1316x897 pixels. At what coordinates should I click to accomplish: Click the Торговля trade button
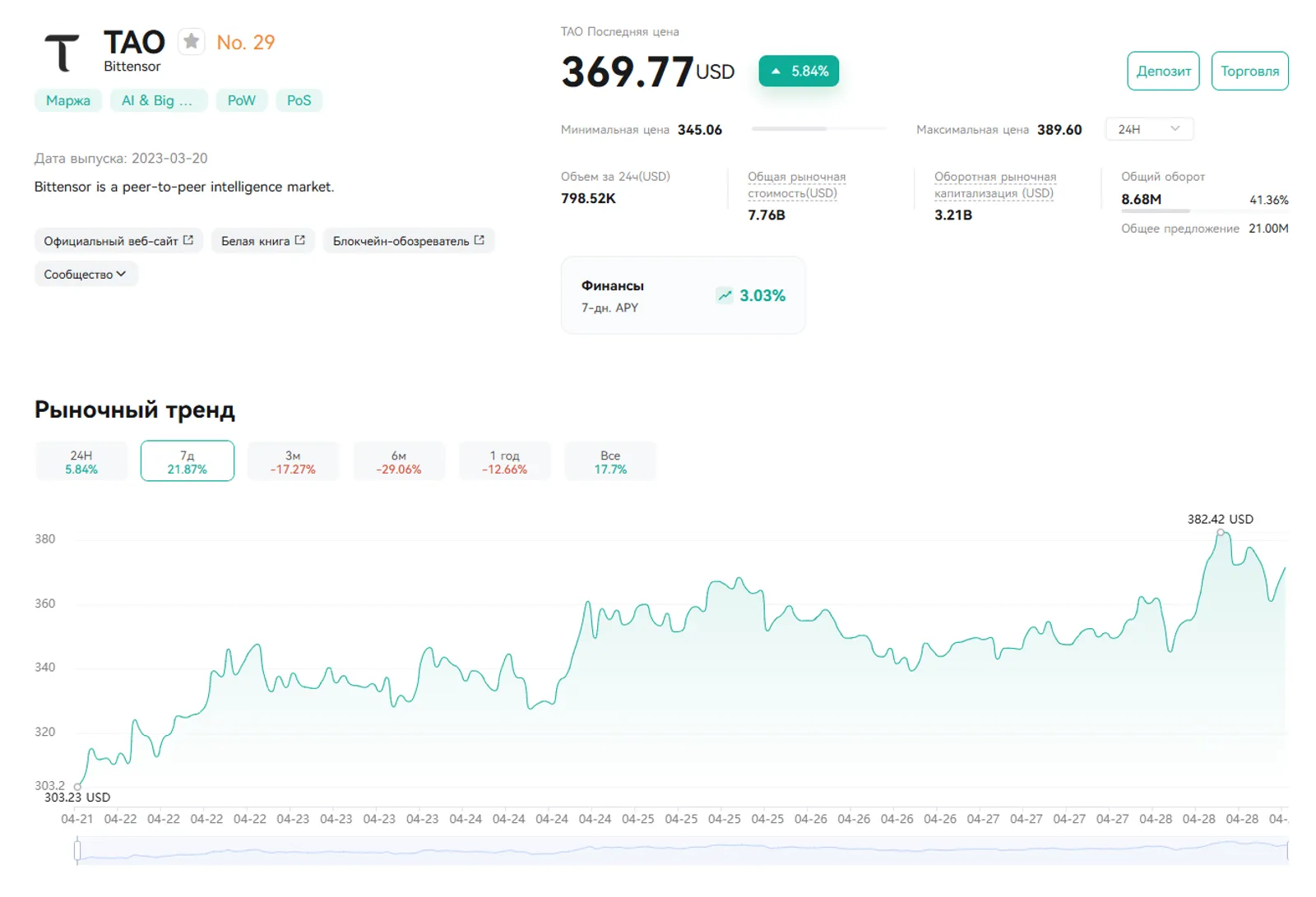pos(1250,71)
